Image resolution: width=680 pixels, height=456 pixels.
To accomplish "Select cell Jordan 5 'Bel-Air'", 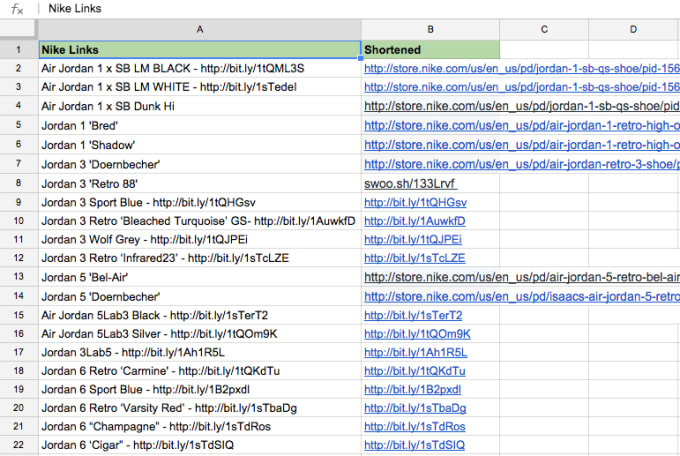I will [x=199, y=277].
